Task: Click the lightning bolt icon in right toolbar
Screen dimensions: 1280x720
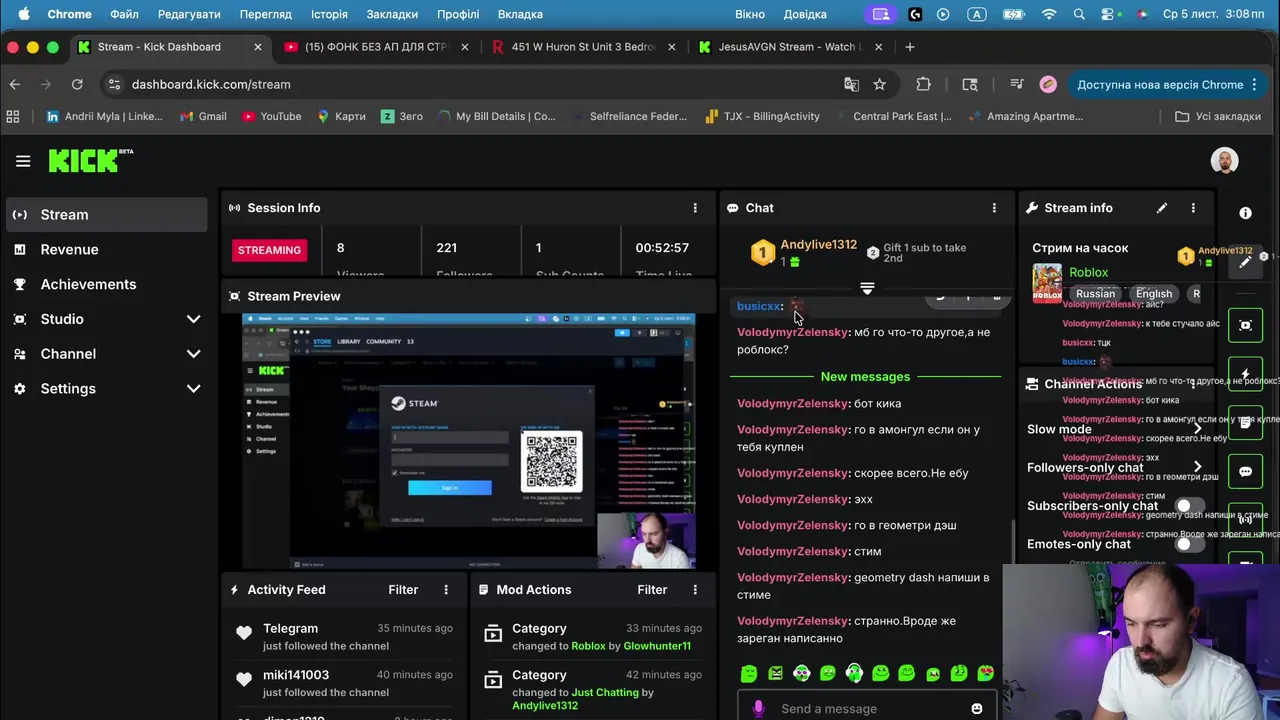Action: (1245, 374)
